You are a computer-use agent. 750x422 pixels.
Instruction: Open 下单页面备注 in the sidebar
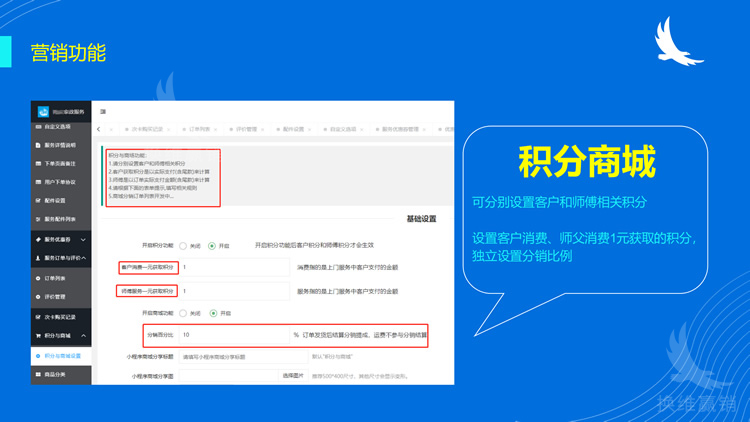61,164
